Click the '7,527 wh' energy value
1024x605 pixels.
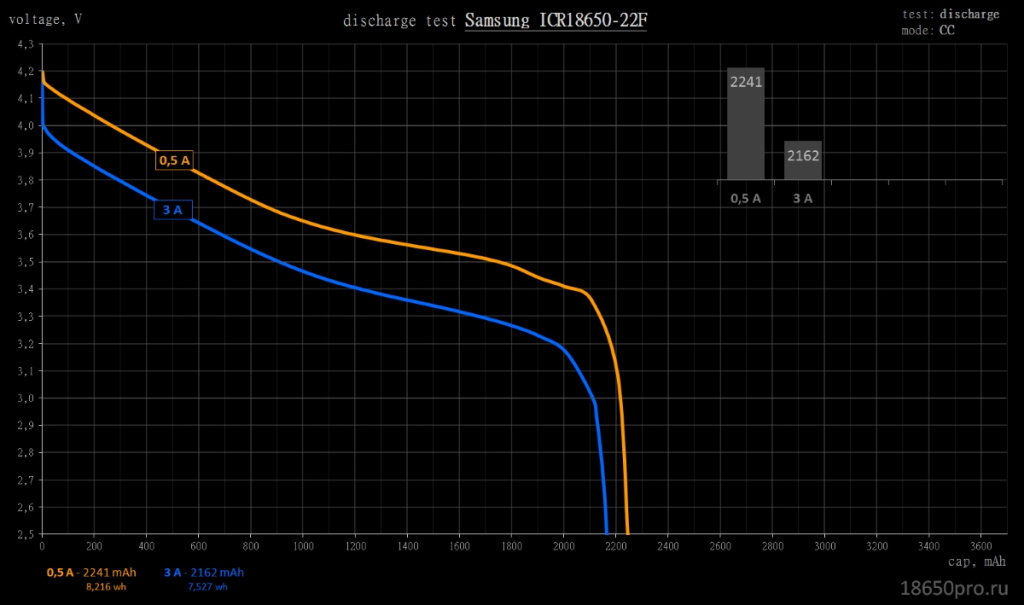click(208, 587)
